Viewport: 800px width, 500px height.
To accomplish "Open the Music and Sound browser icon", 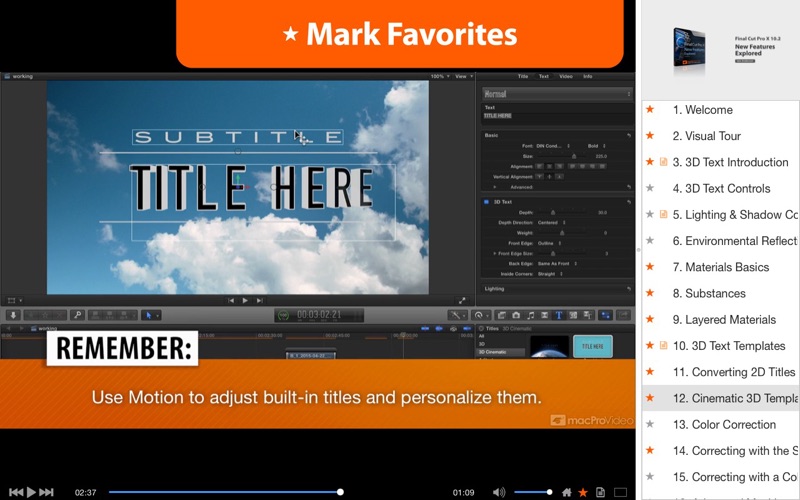I will [x=531, y=315].
